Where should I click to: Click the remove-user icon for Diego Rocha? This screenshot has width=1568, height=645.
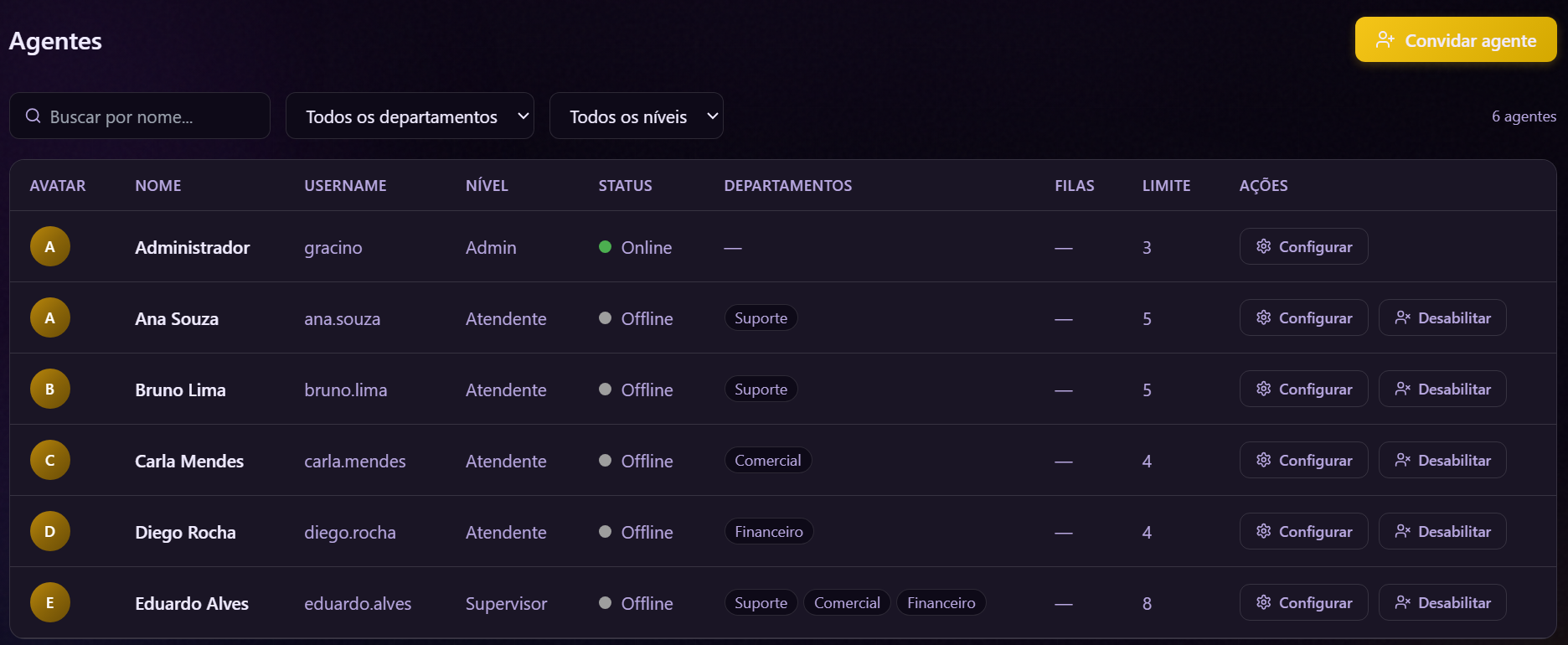[1403, 532]
